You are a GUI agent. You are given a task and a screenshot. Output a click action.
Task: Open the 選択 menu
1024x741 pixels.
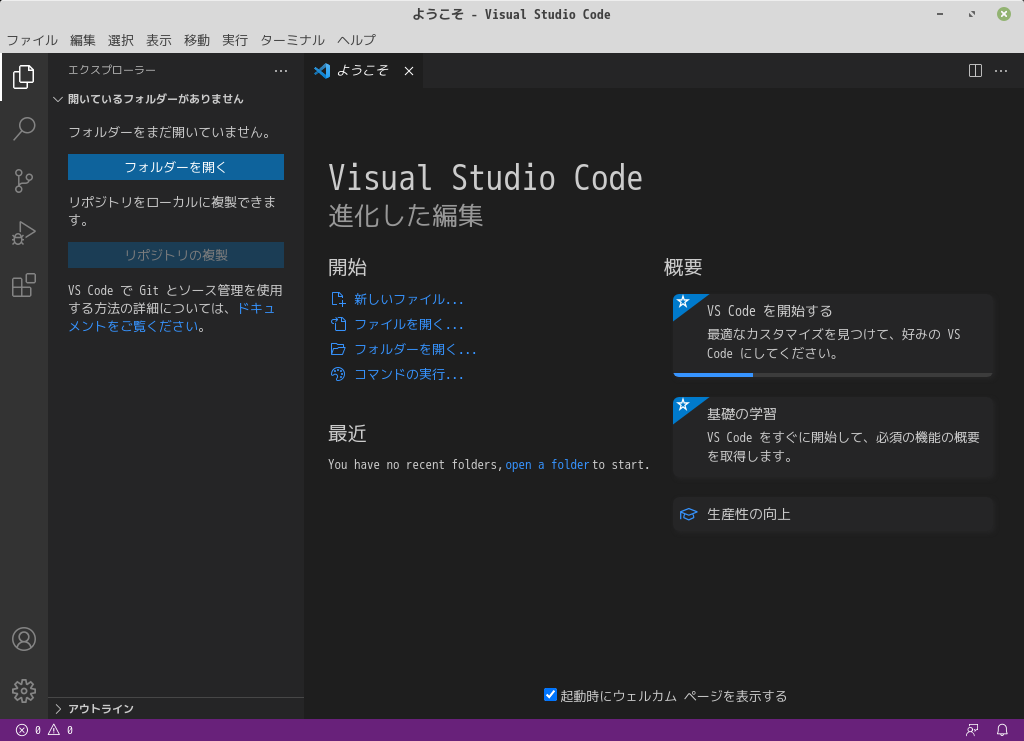point(121,40)
